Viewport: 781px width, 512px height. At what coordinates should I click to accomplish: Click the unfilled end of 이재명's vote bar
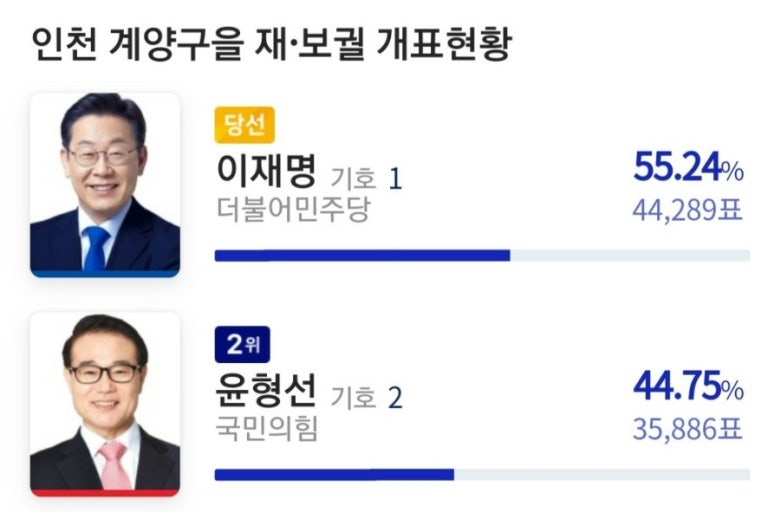point(630,256)
